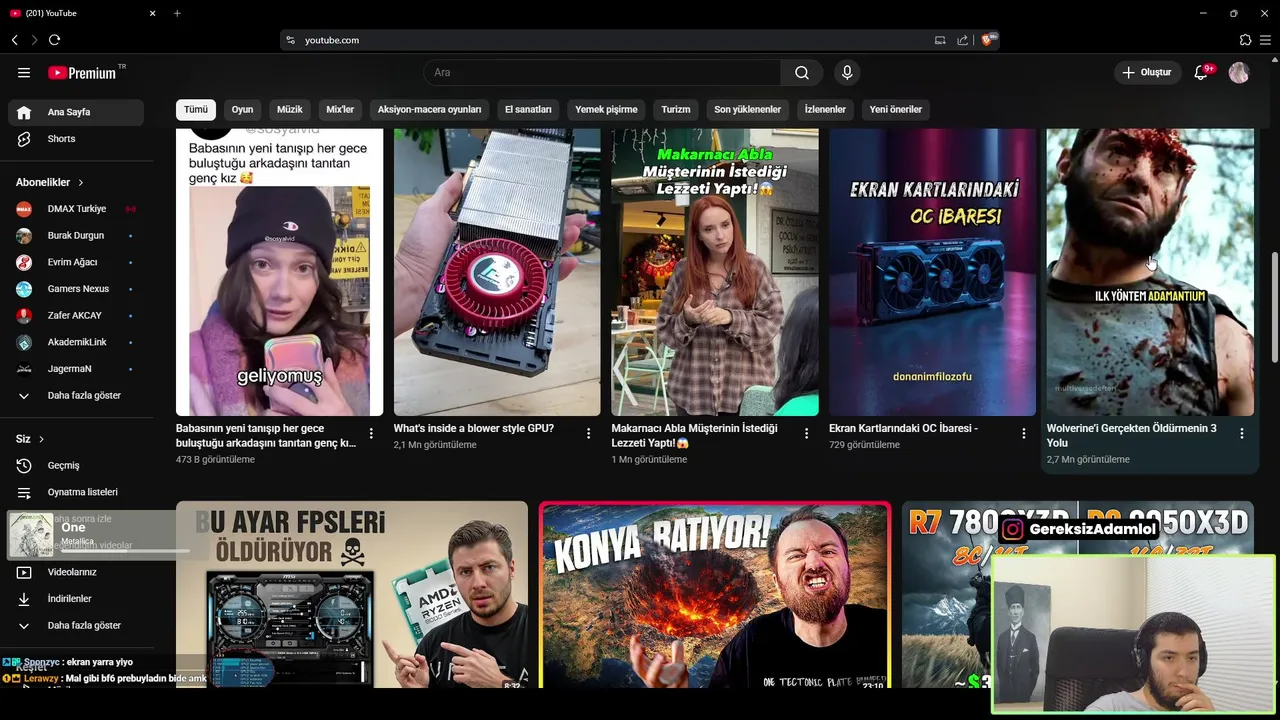The width and height of the screenshot is (1280, 720).
Task: Open the account avatar menu
Action: 1239,72
